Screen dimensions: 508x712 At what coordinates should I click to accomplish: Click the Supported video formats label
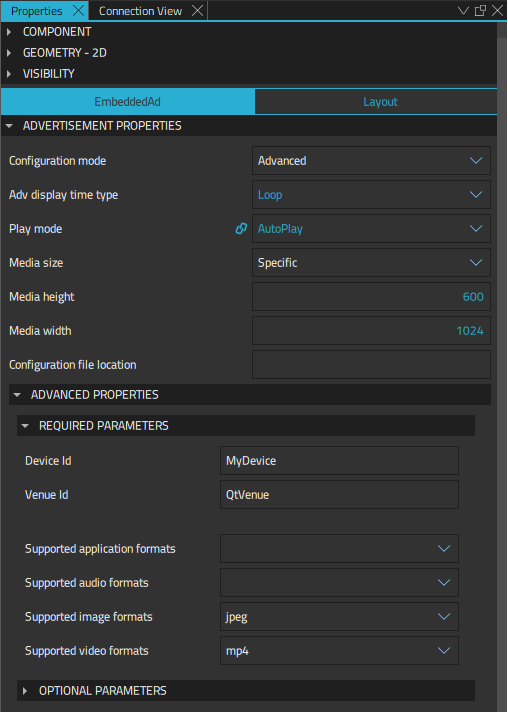[87, 651]
